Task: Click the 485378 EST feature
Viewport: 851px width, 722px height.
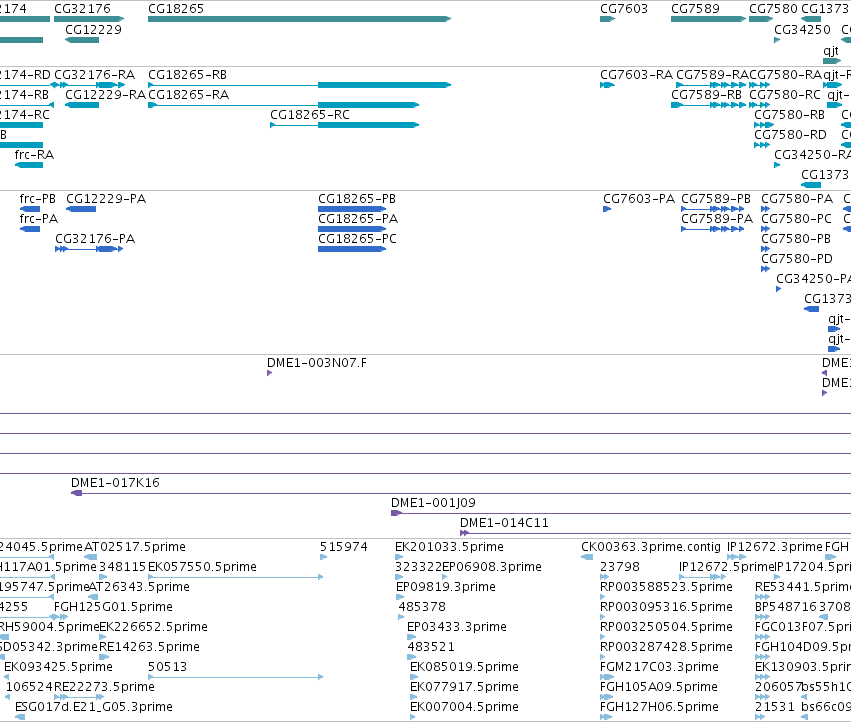Action: click(x=401, y=617)
